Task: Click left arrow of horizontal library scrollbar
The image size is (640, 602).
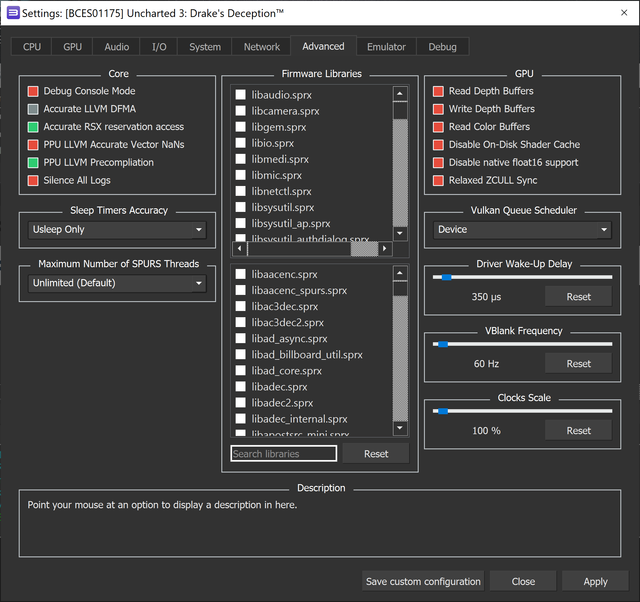Action: (x=240, y=248)
